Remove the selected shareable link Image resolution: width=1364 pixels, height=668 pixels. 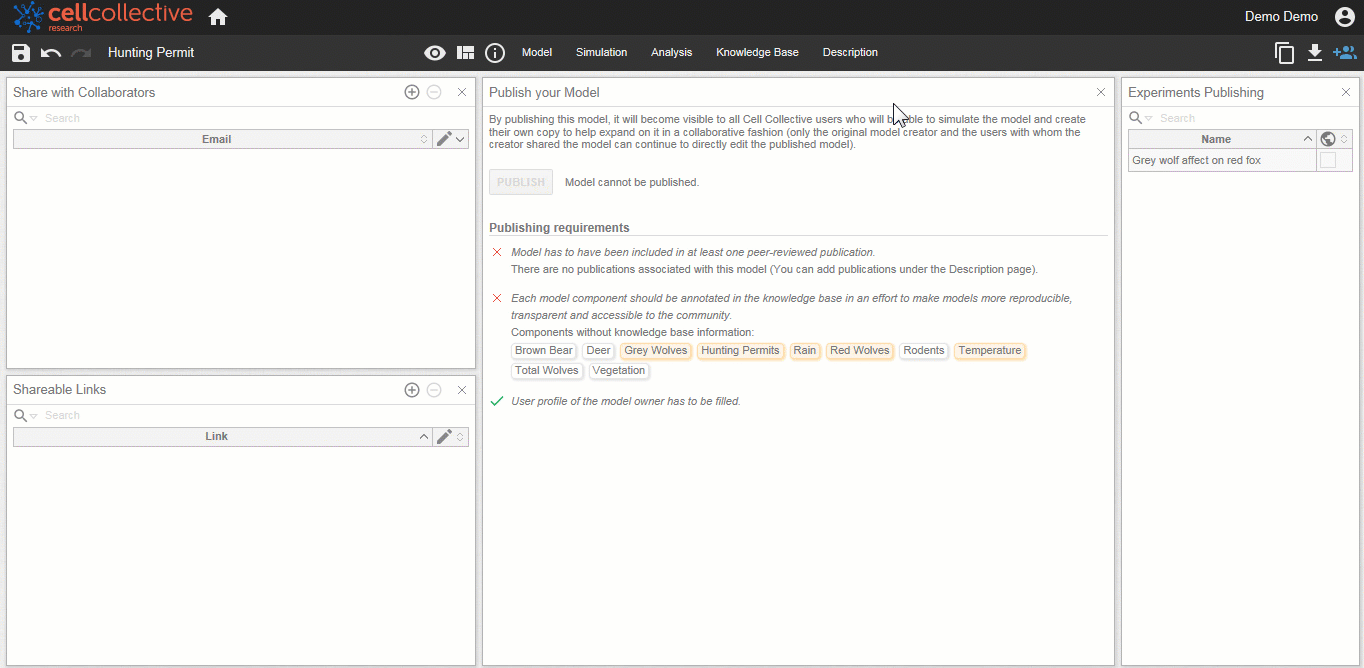[x=434, y=390]
